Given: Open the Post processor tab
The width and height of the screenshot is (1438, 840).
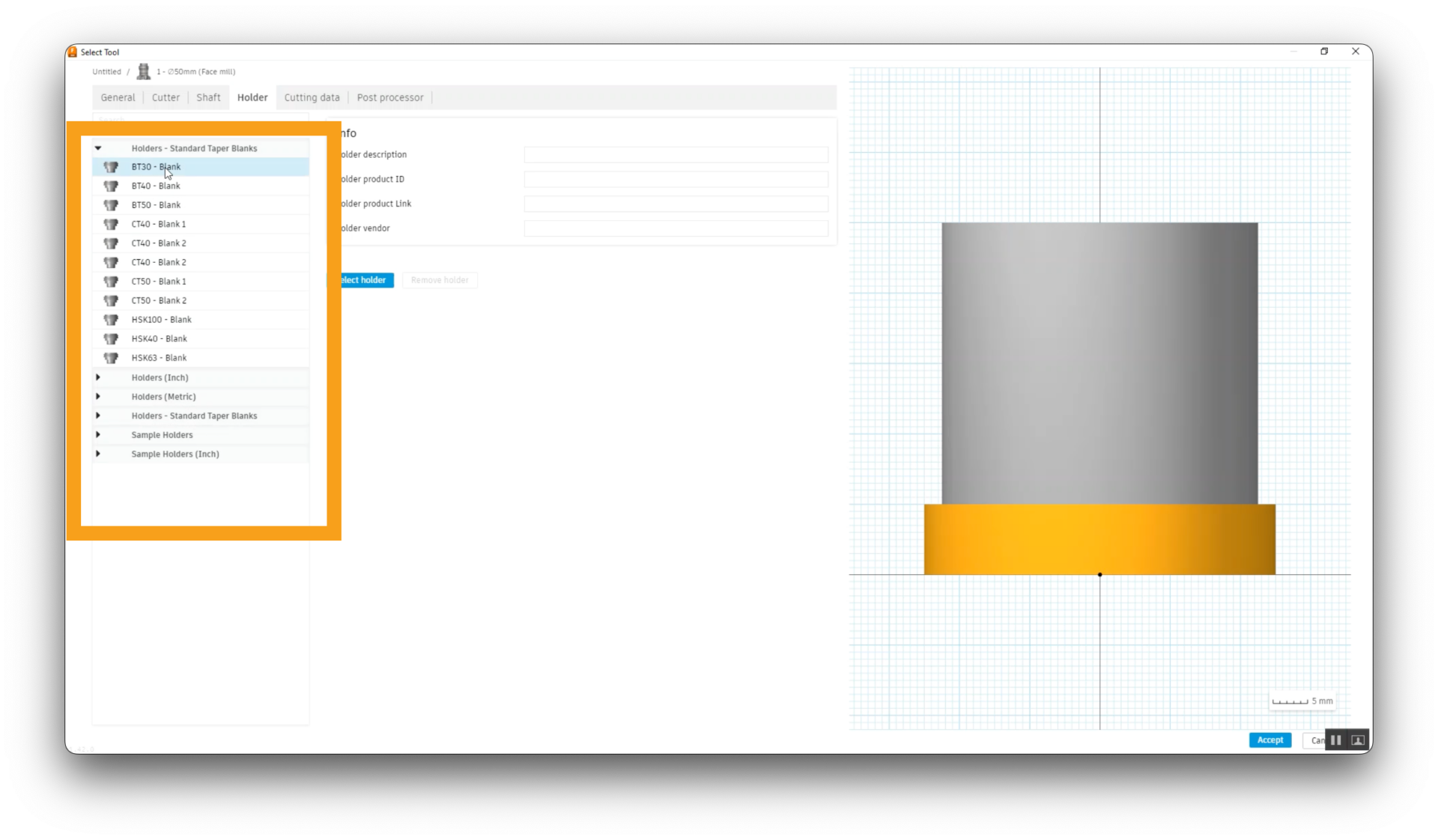Looking at the screenshot, I should pyautogui.click(x=389, y=97).
